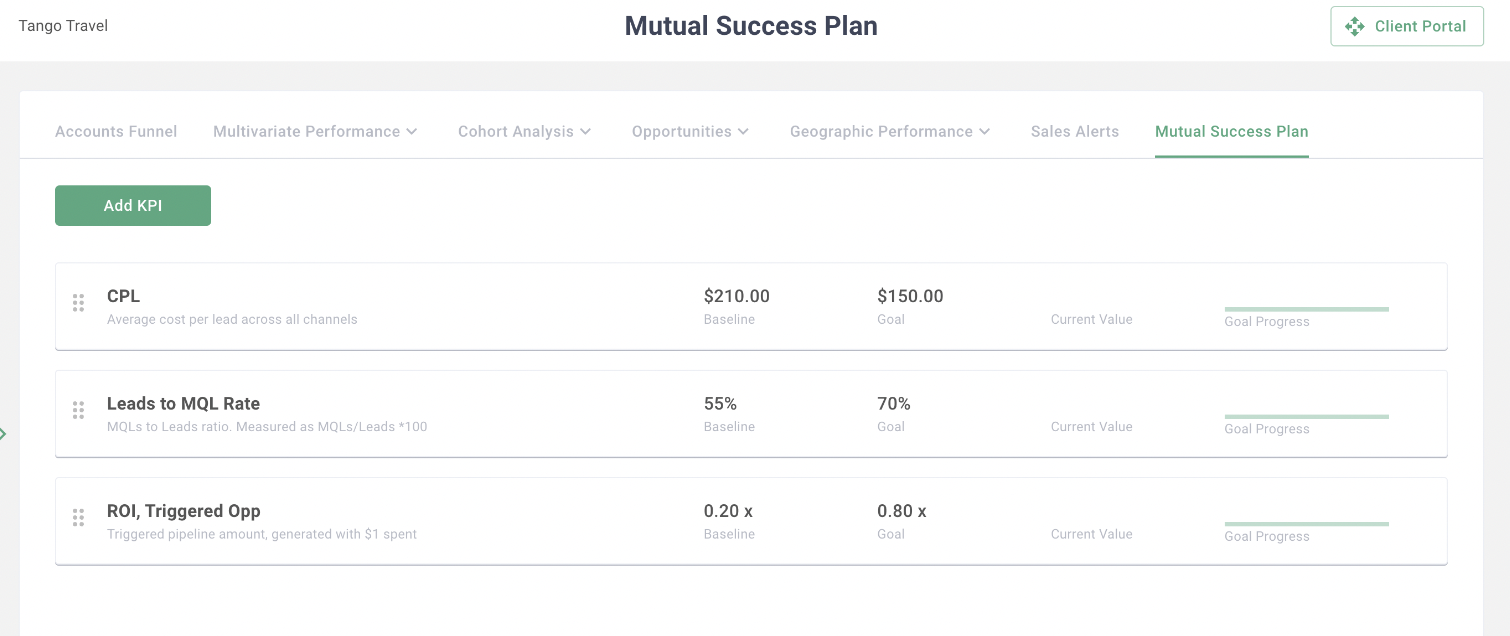
Task: Click ROI, Triggered Opp progress bar
Action: pyautogui.click(x=1306, y=523)
